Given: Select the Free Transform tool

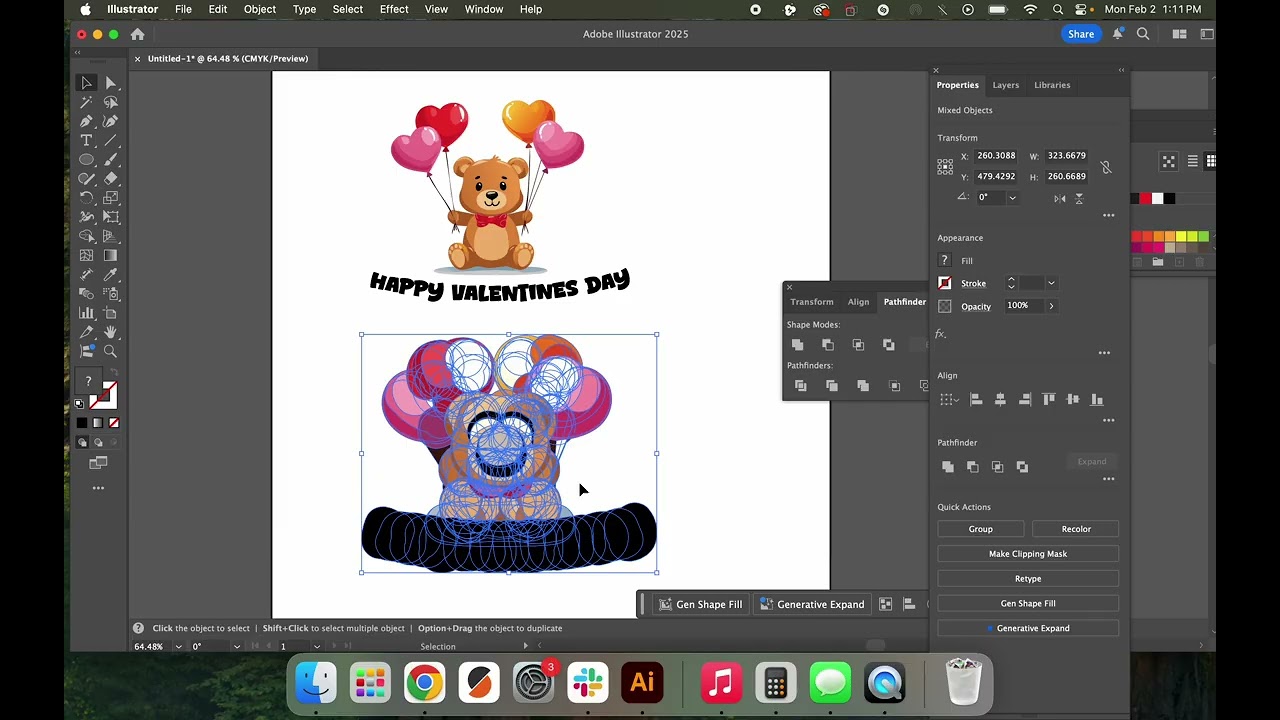Looking at the screenshot, I should click(x=111, y=217).
